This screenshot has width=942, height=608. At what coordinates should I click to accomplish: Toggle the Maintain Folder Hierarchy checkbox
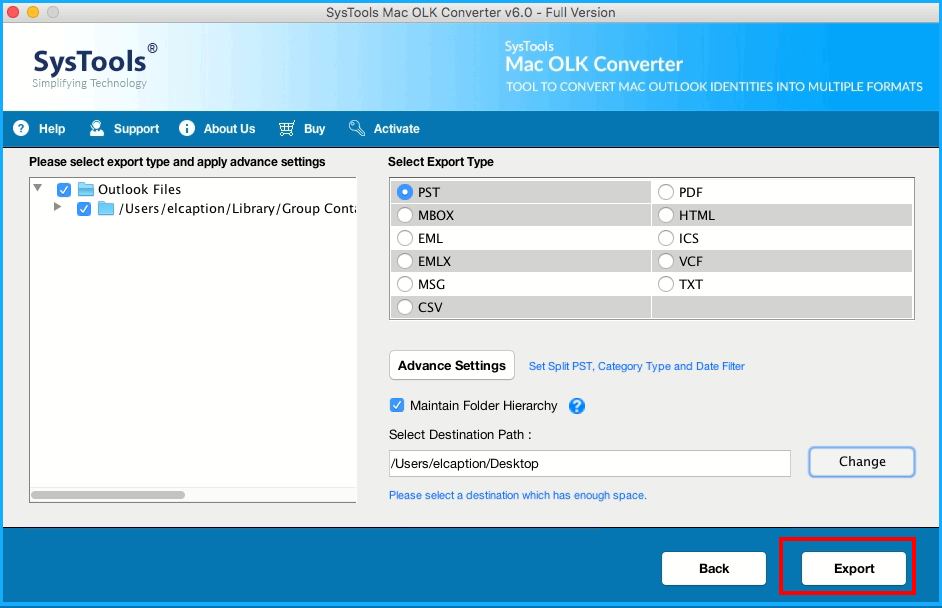click(x=397, y=406)
